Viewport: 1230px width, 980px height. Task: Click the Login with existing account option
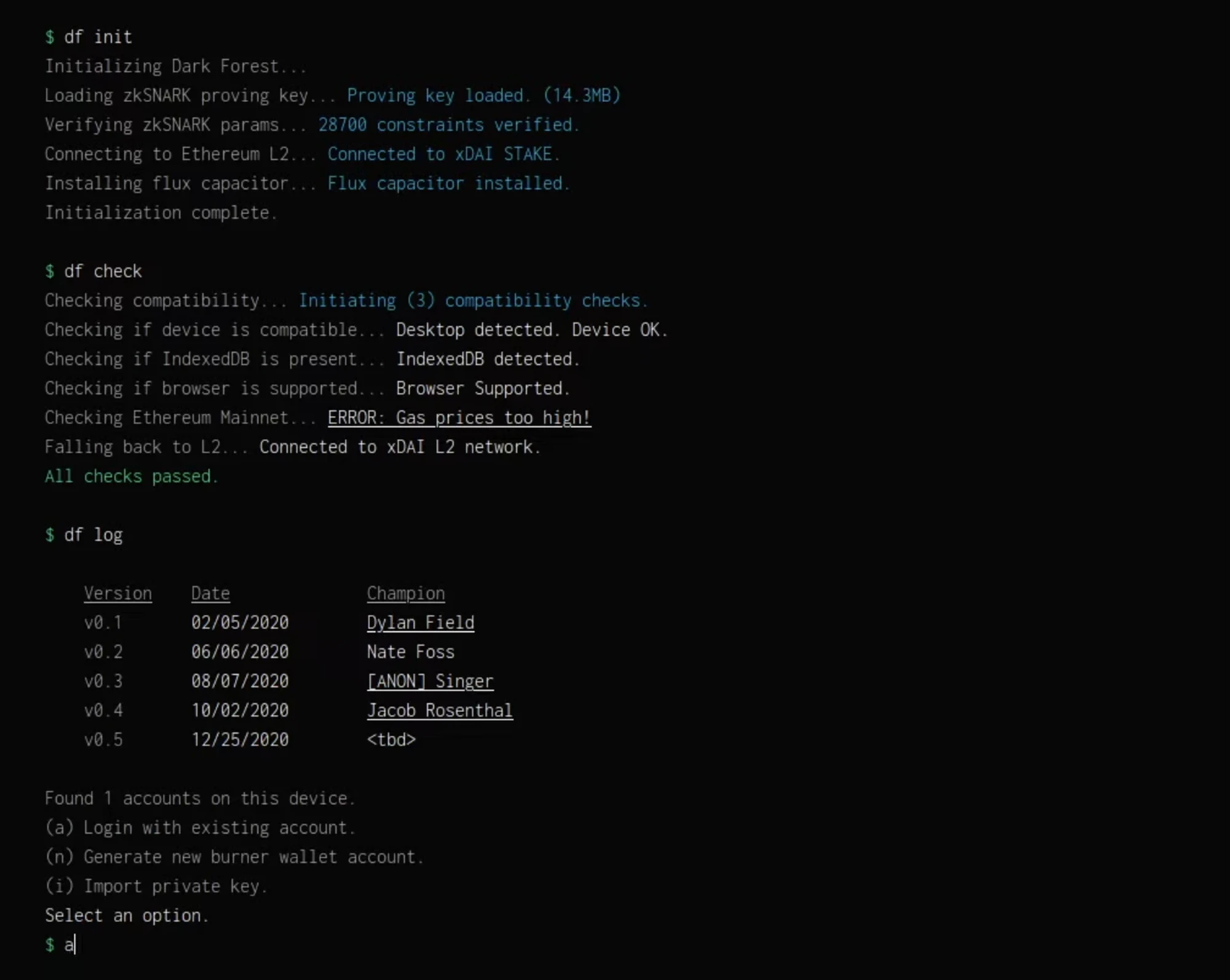pos(200,828)
